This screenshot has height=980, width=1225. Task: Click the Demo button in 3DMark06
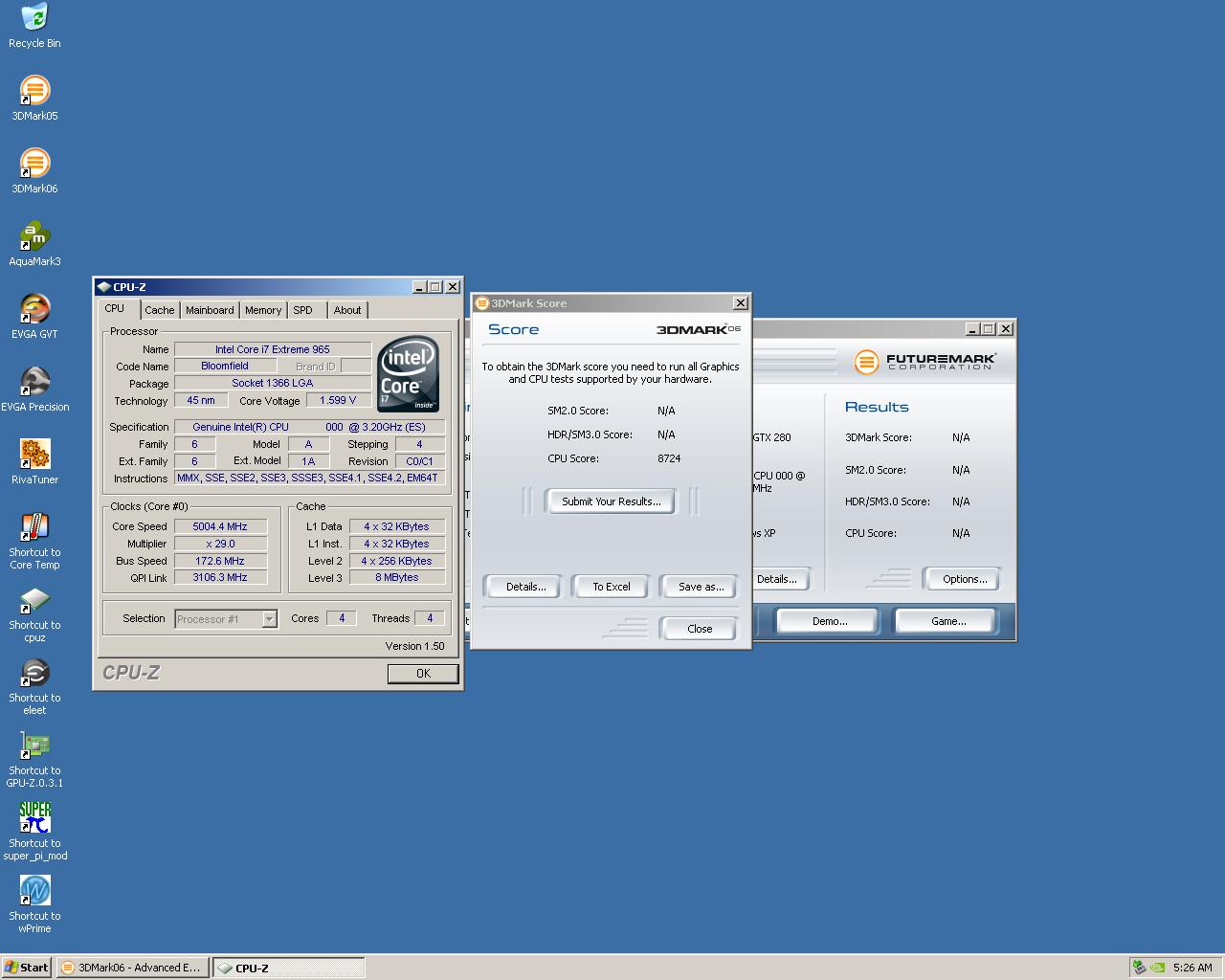[829, 621]
